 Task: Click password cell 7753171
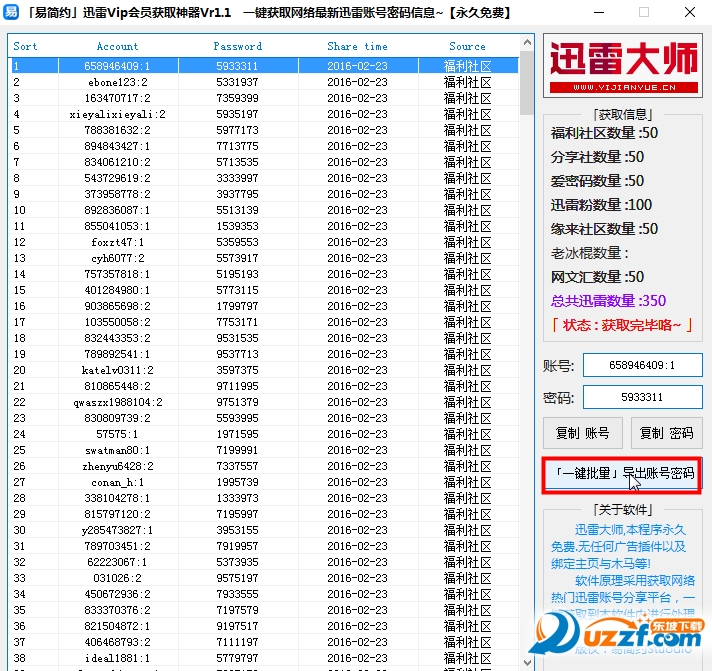(237, 322)
